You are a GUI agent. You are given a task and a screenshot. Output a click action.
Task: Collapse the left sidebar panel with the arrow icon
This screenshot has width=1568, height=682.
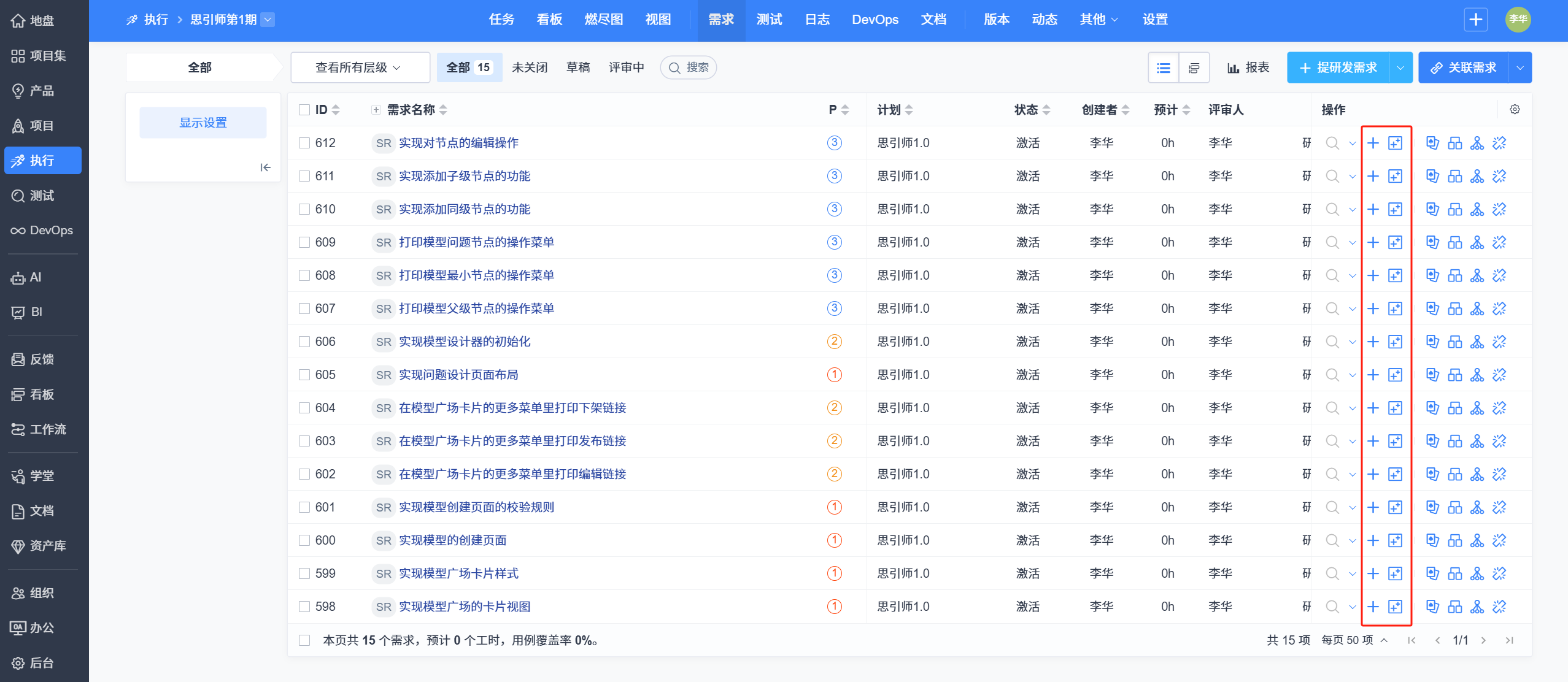(265, 167)
